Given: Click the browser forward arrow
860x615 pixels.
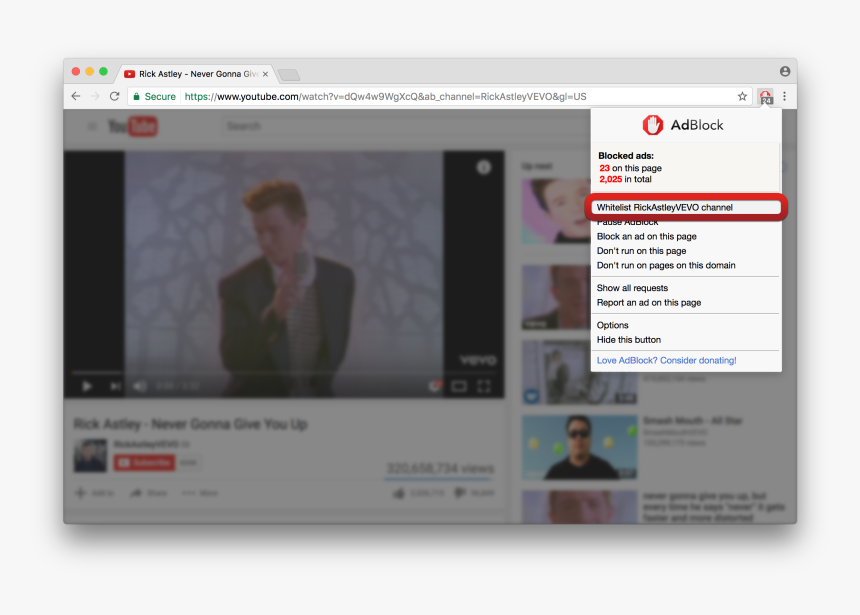Looking at the screenshot, I should (95, 96).
